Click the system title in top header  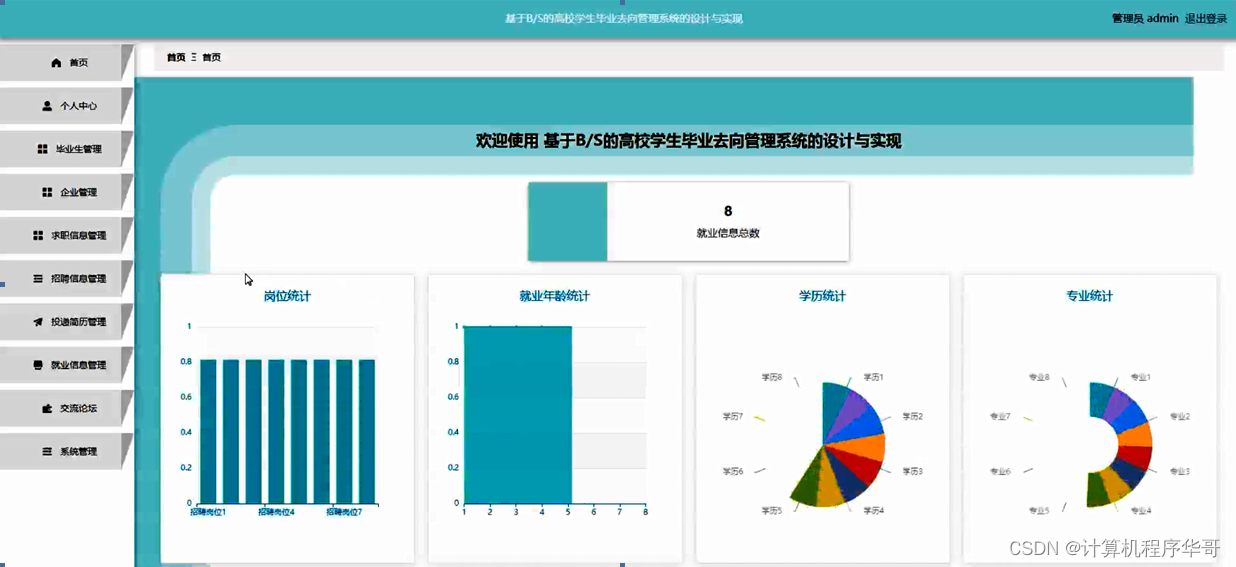pos(623,19)
